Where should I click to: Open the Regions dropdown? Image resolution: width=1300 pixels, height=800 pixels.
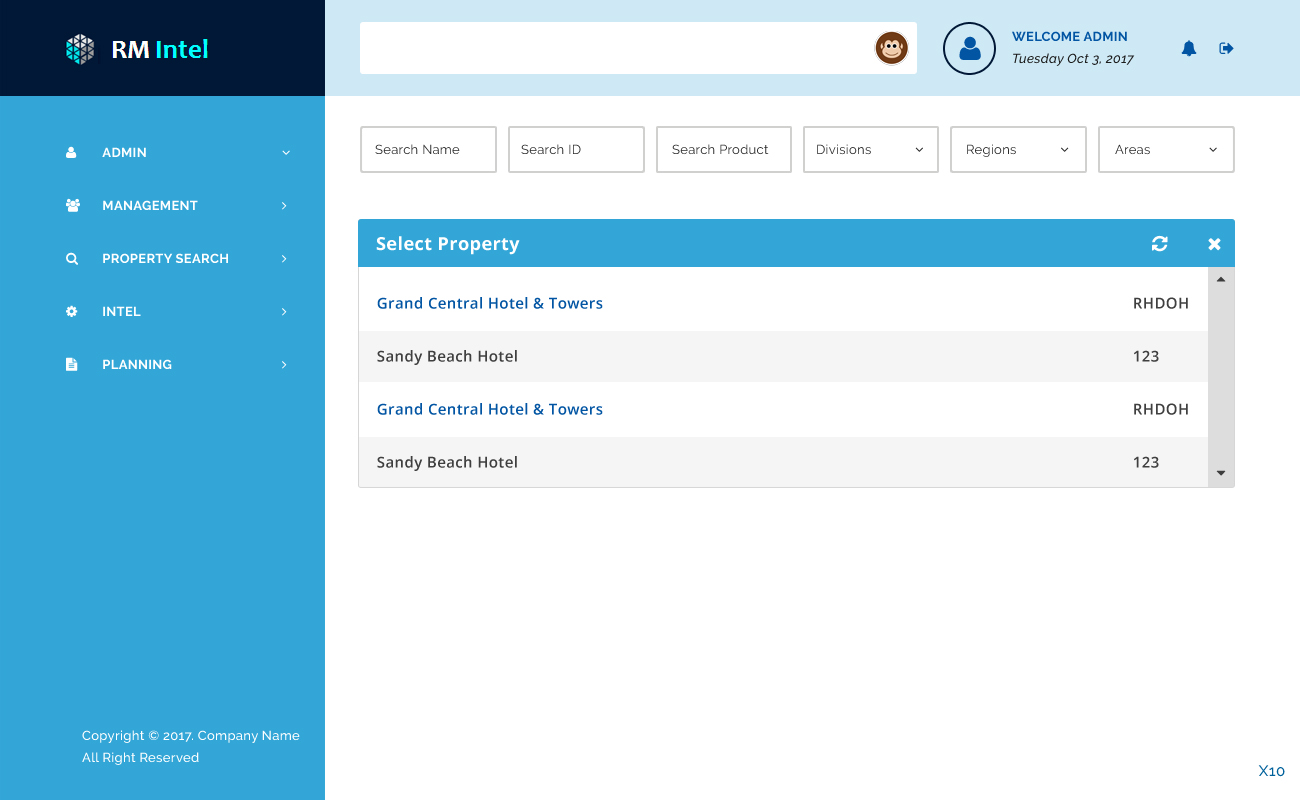(1018, 149)
